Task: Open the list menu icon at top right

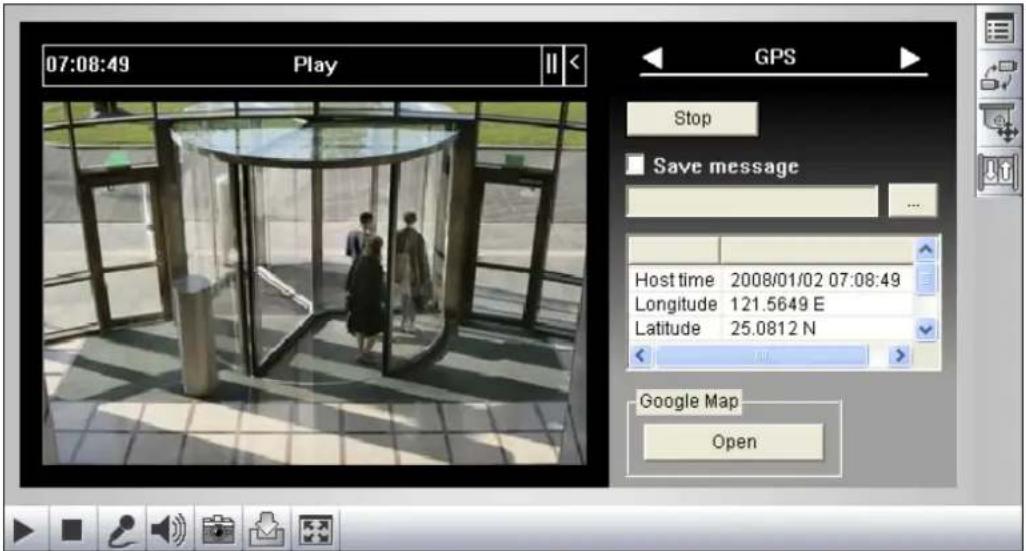Action: point(999,29)
